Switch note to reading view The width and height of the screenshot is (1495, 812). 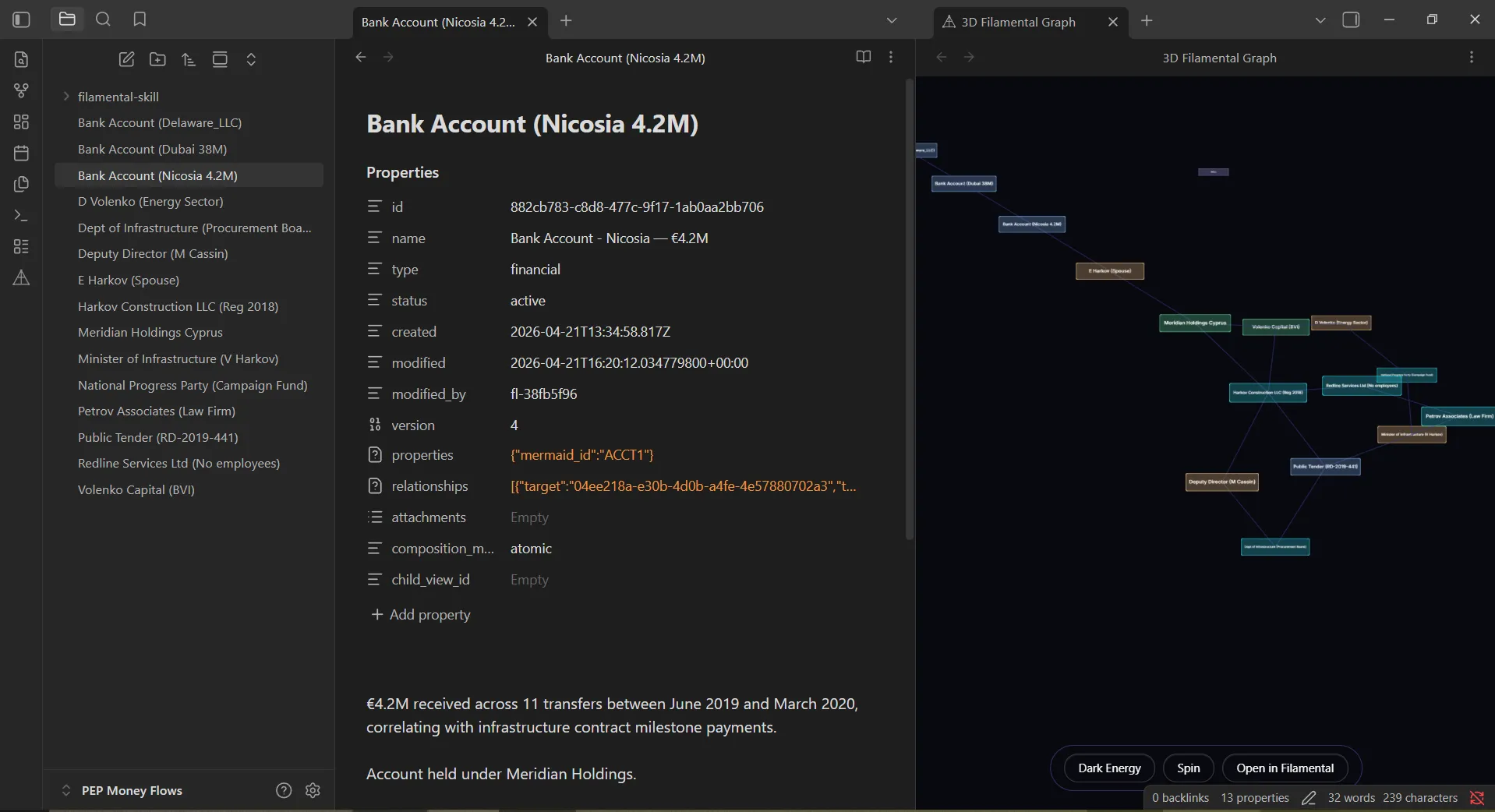click(x=863, y=57)
